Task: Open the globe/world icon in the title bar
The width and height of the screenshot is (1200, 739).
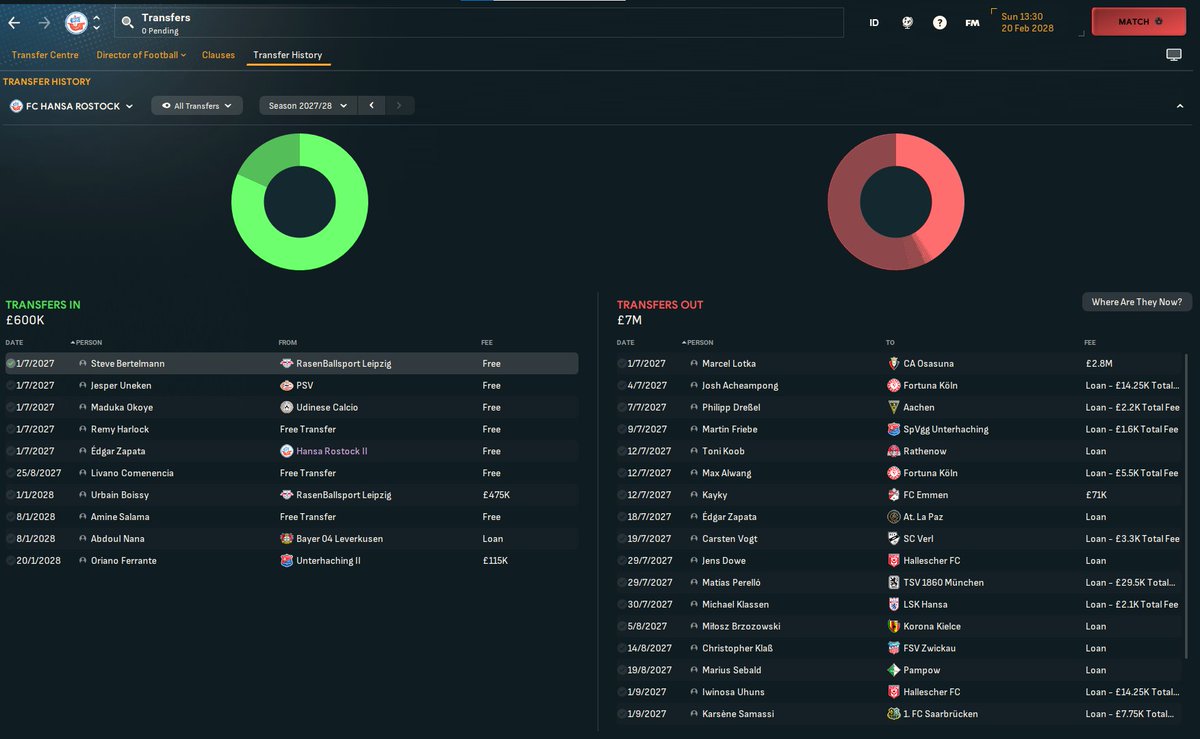Action: [x=907, y=21]
